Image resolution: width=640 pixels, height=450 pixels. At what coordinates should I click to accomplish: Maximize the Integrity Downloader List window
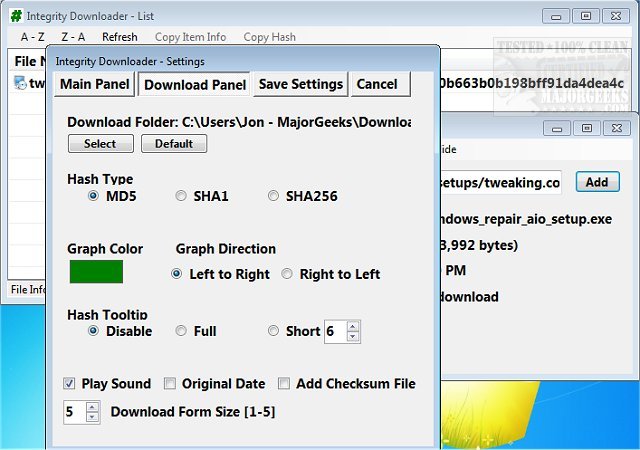pos(586,16)
